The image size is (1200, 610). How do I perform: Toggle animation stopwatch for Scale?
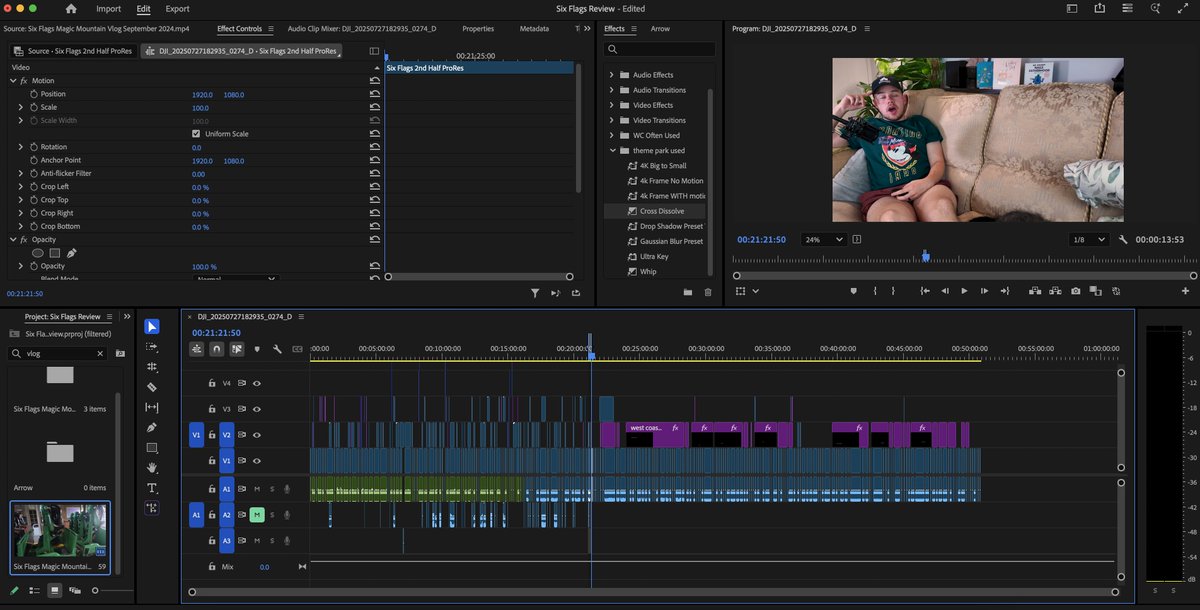(x=33, y=107)
